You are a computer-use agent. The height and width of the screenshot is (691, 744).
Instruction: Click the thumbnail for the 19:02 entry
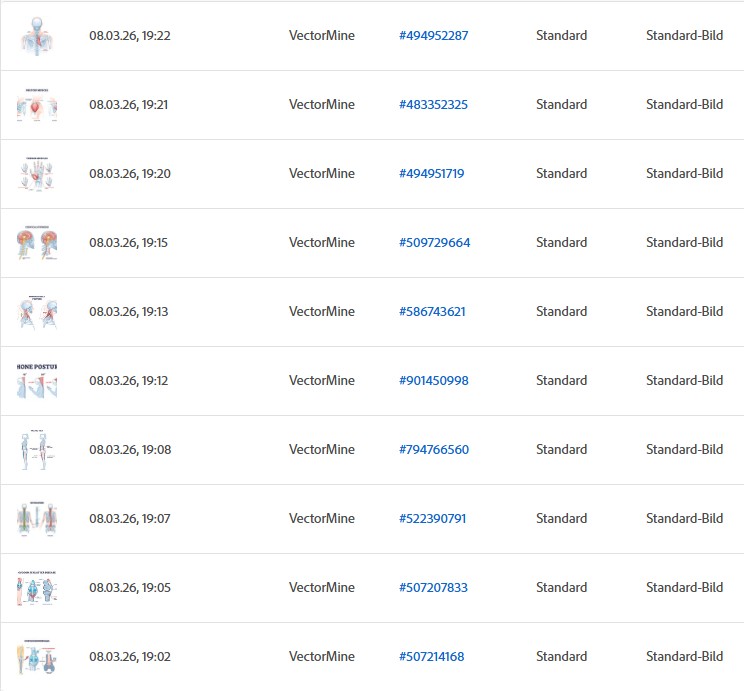(36, 657)
